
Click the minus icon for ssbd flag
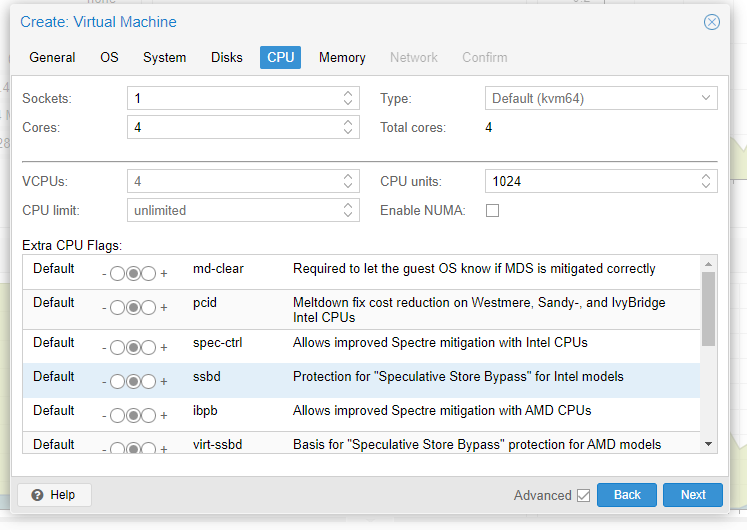pos(104,382)
